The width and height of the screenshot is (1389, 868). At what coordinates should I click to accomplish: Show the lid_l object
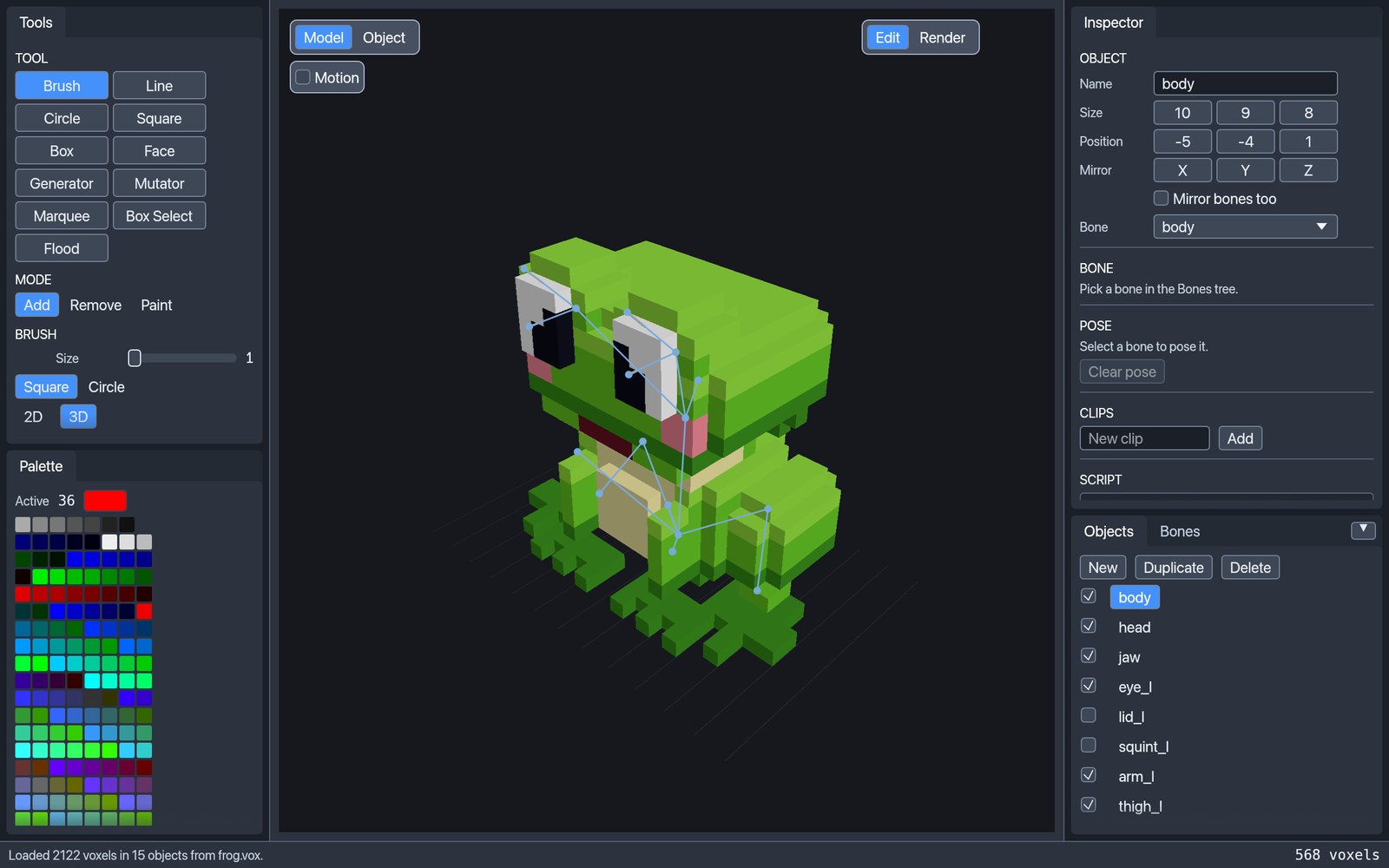[1088, 715]
